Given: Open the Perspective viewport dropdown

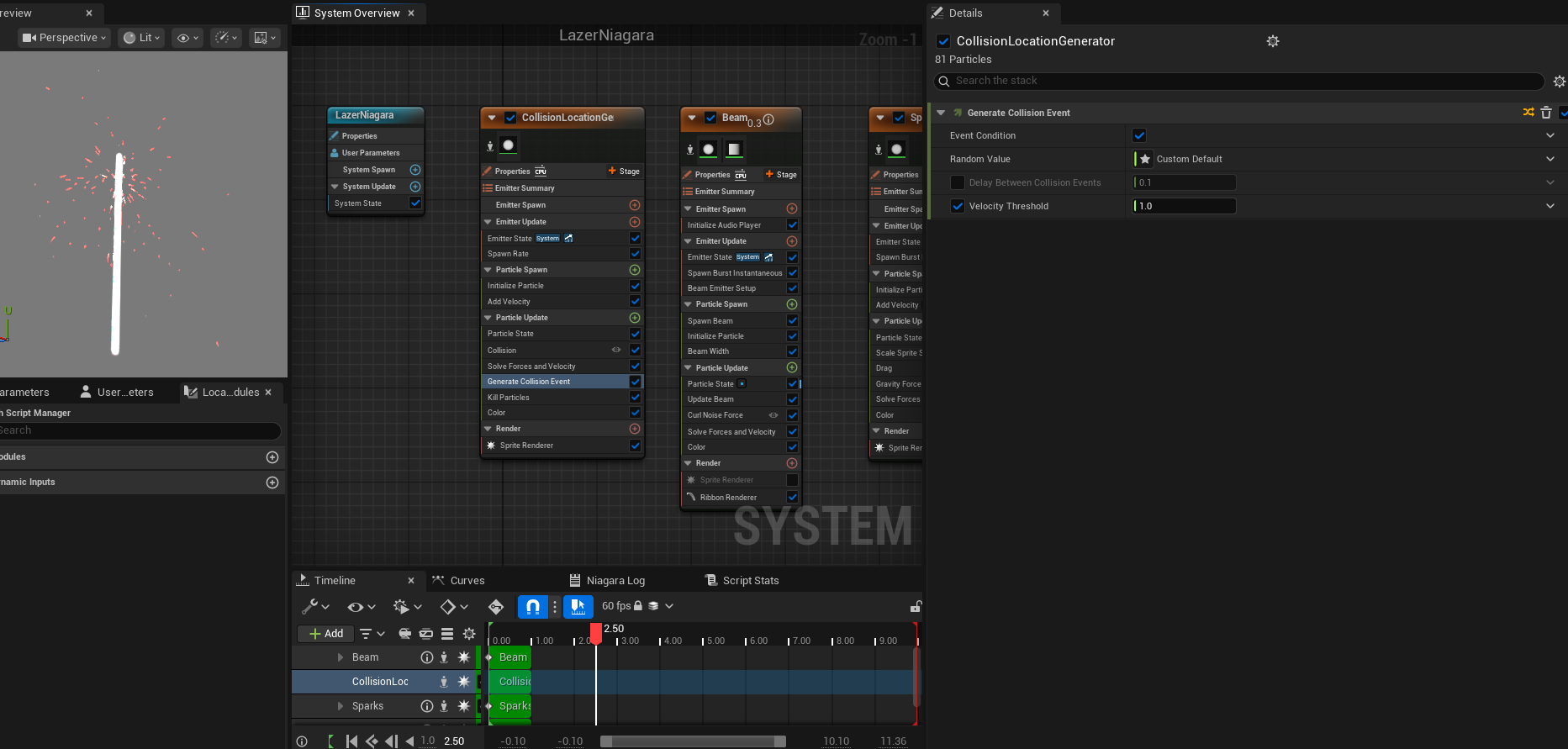Looking at the screenshot, I should coord(65,38).
